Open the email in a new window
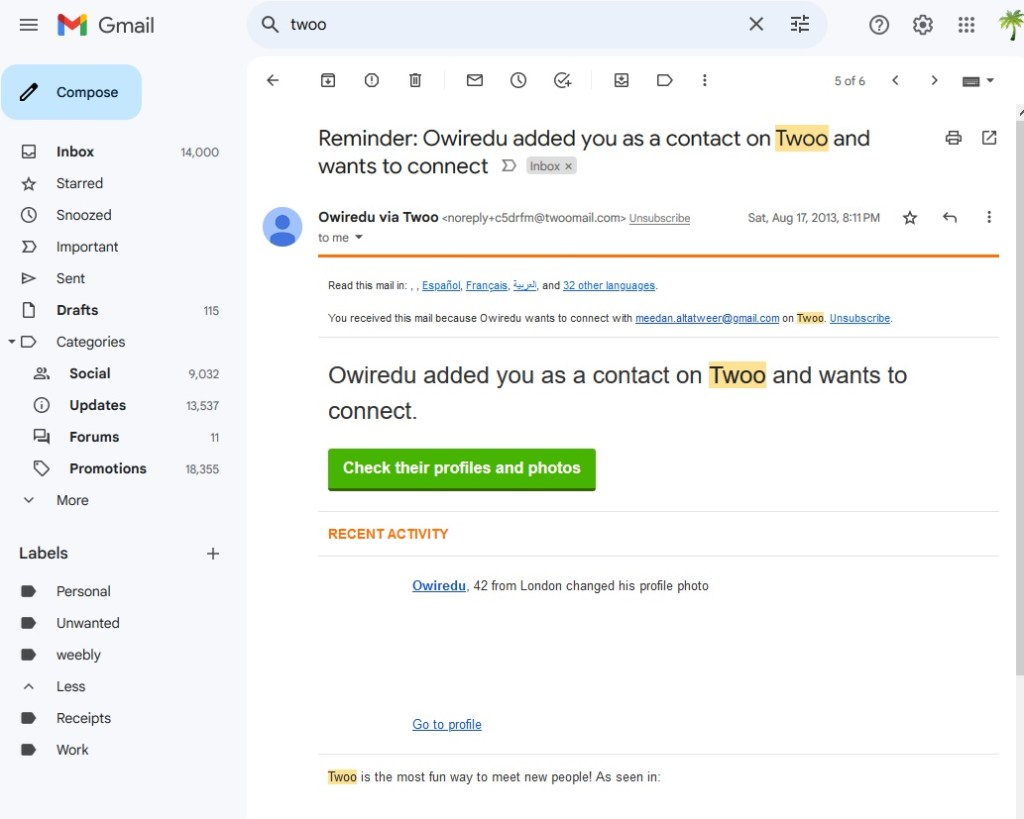Viewport: 1024px width, 819px height. (x=989, y=138)
